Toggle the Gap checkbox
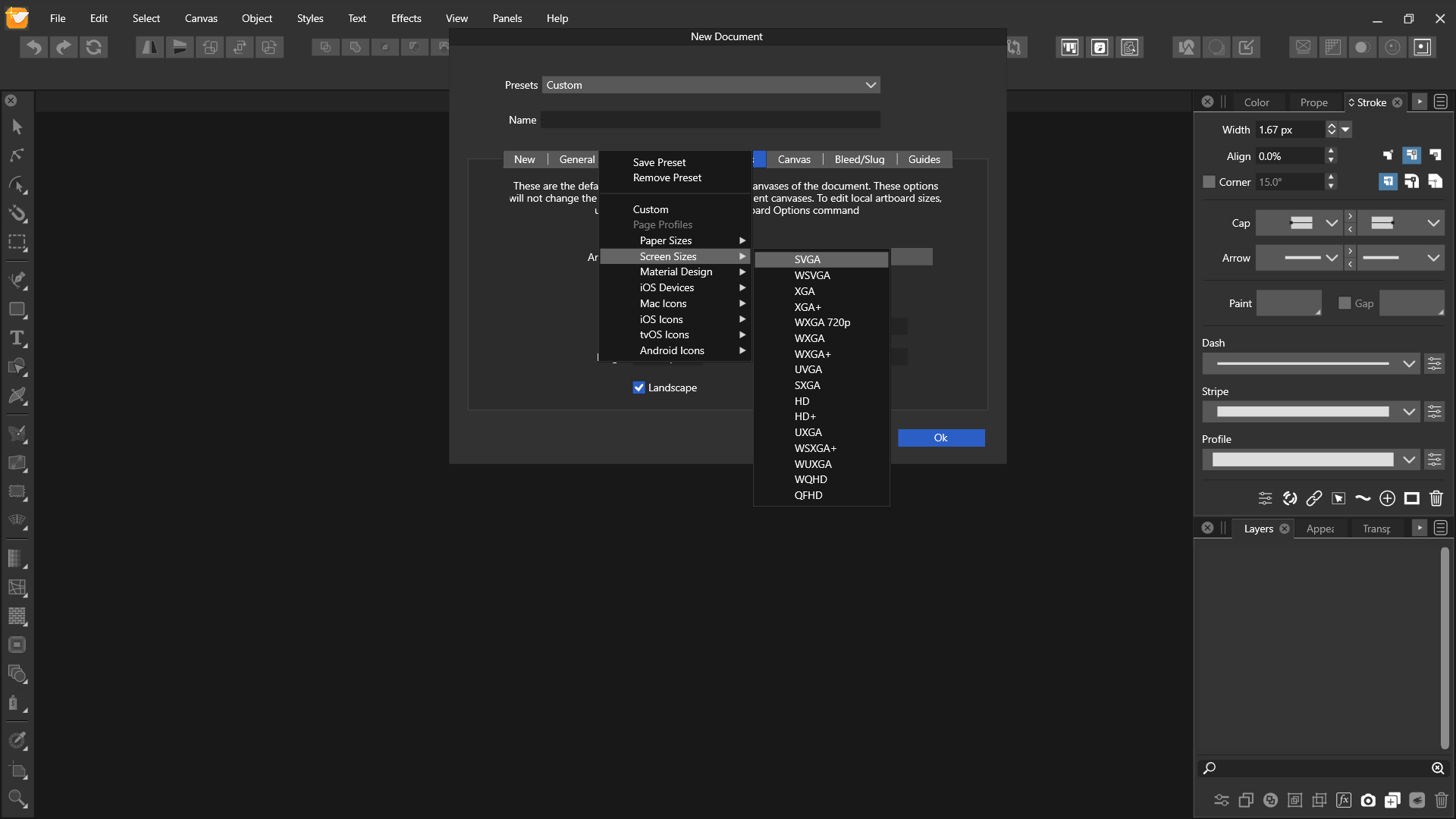Screen dimensions: 1456x819 tap(1345, 303)
